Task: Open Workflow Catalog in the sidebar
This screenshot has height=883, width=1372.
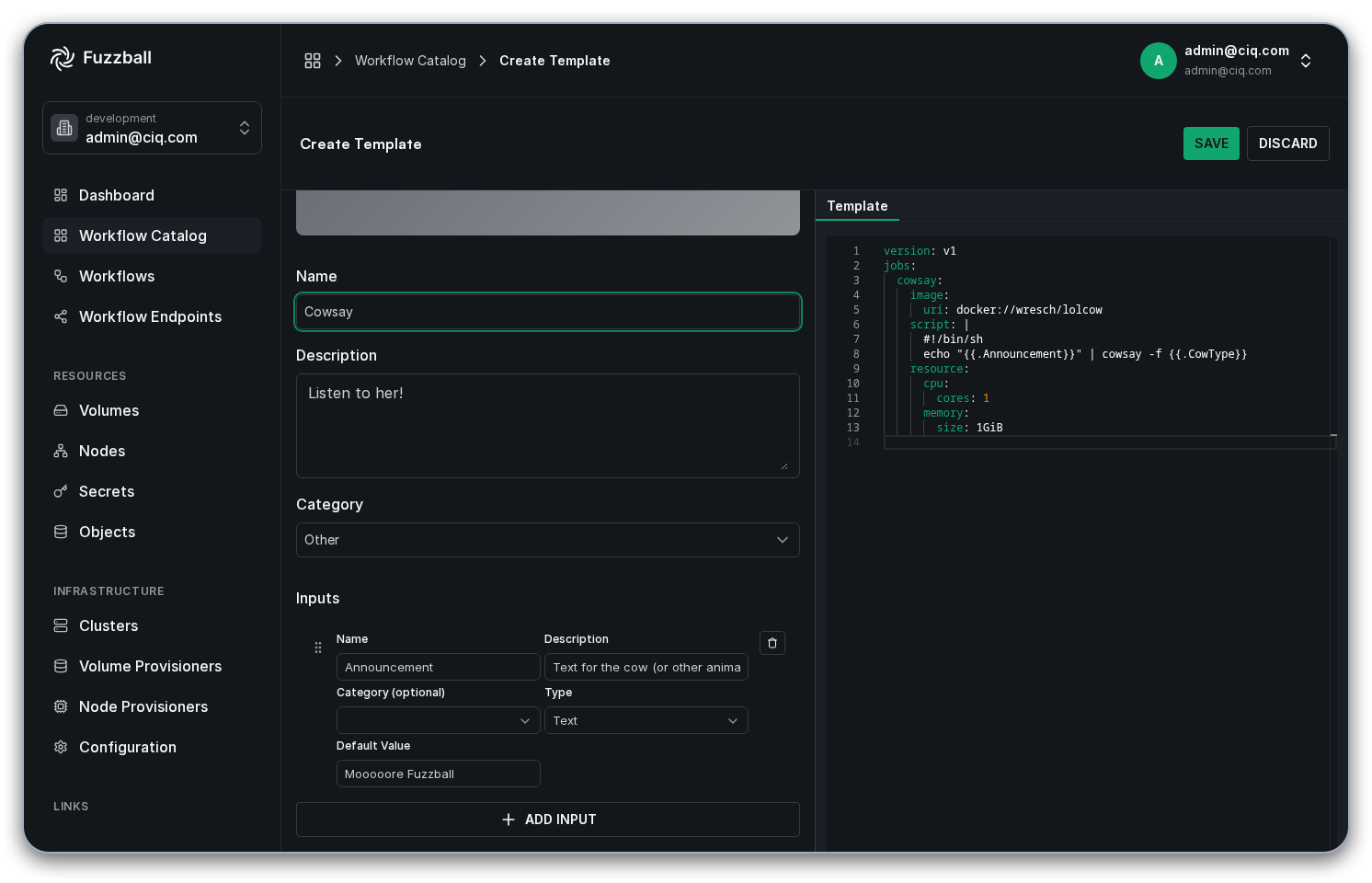Action: (152, 235)
